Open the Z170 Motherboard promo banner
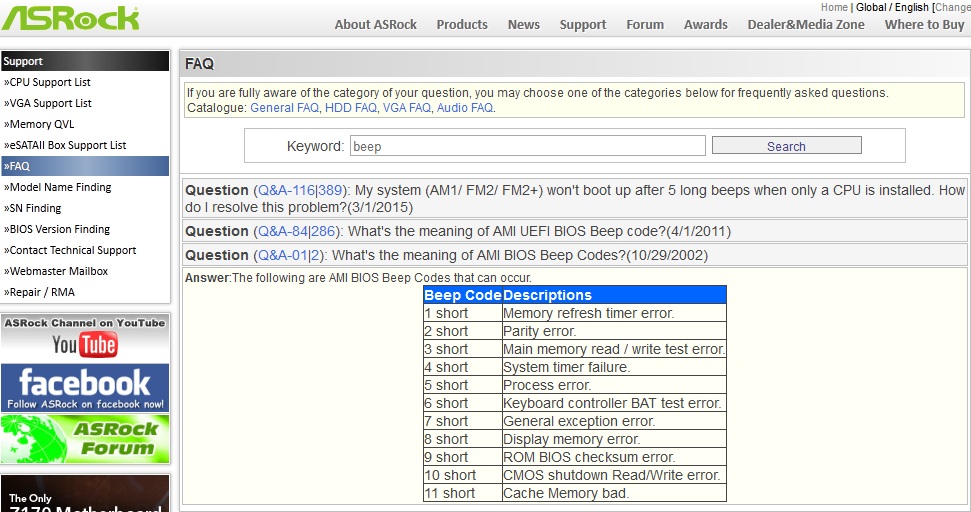 click(85, 493)
